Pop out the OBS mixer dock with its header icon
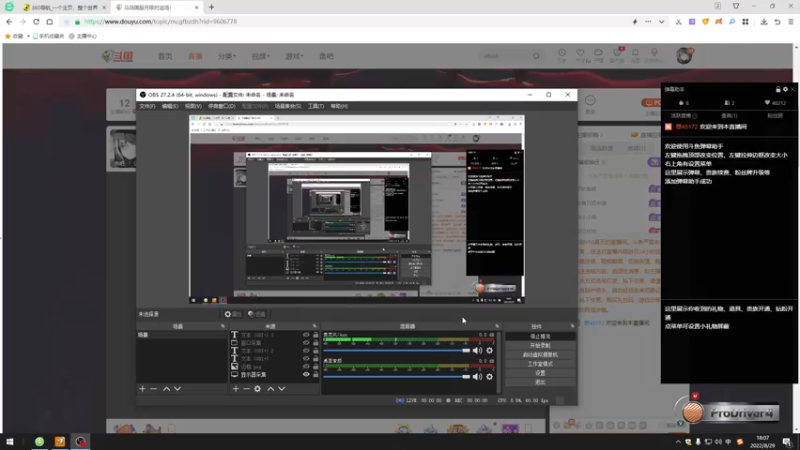The image size is (800, 450). tap(497, 326)
